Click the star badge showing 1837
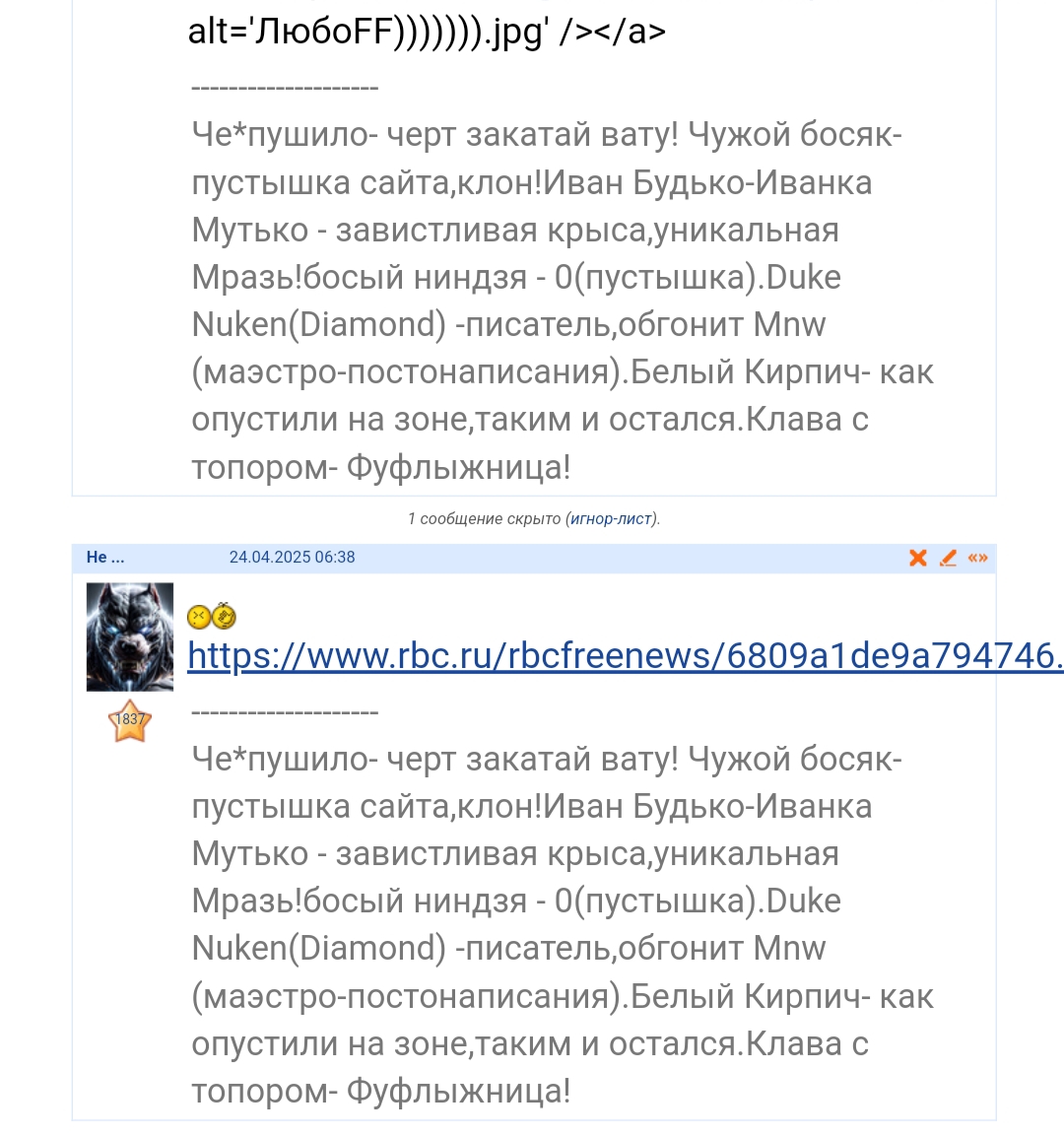The height and width of the screenshot is (1134, 1064). (130, 720)
